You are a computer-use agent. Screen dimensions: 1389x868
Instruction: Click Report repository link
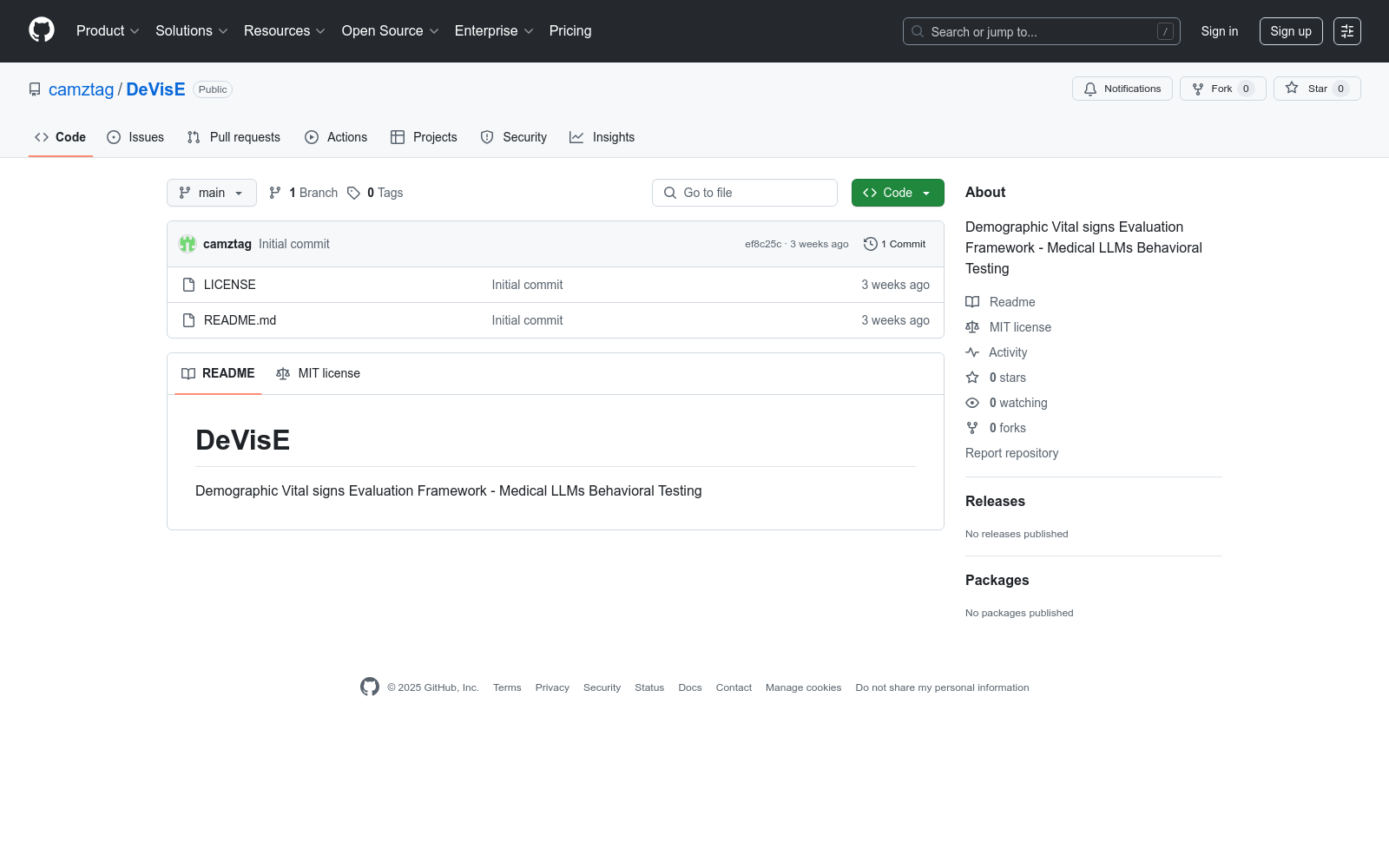(1011, 453)
